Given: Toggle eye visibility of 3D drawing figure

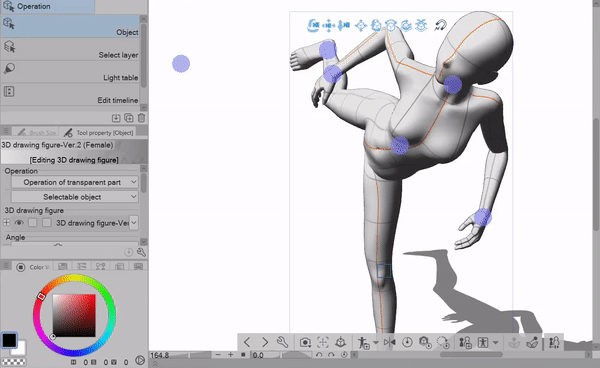Looking at the screenshot, I should (19, 223).
